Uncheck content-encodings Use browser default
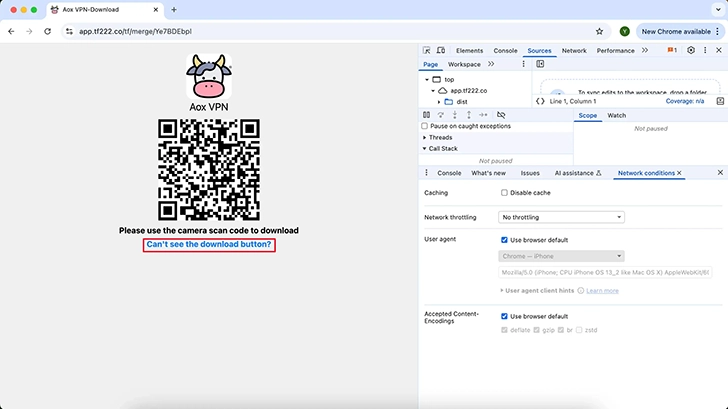The image size is (728, 409). [504, 316]
